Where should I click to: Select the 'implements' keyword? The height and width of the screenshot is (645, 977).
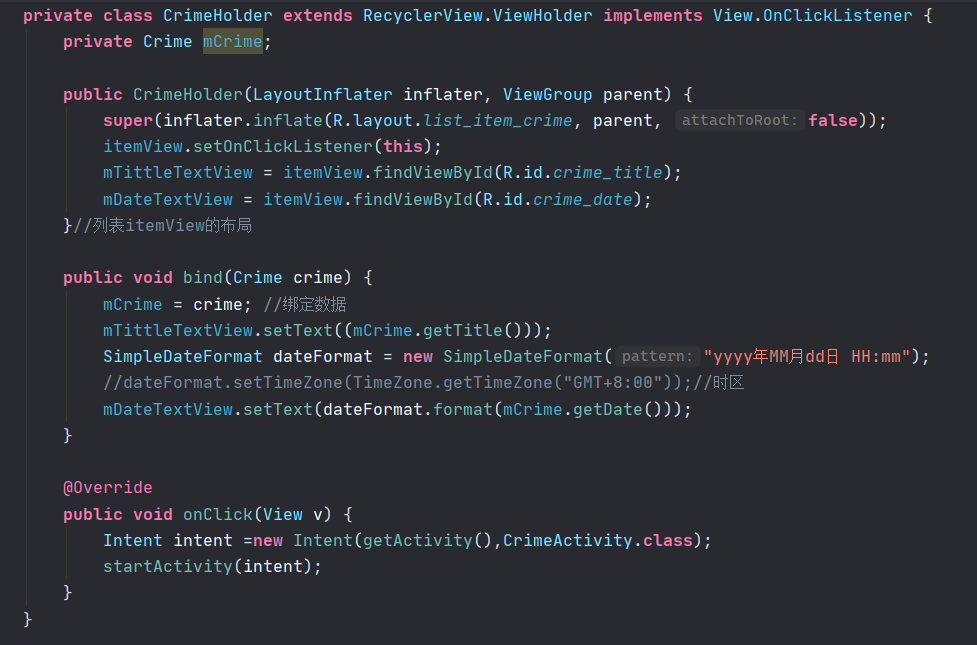coord(652,16)
